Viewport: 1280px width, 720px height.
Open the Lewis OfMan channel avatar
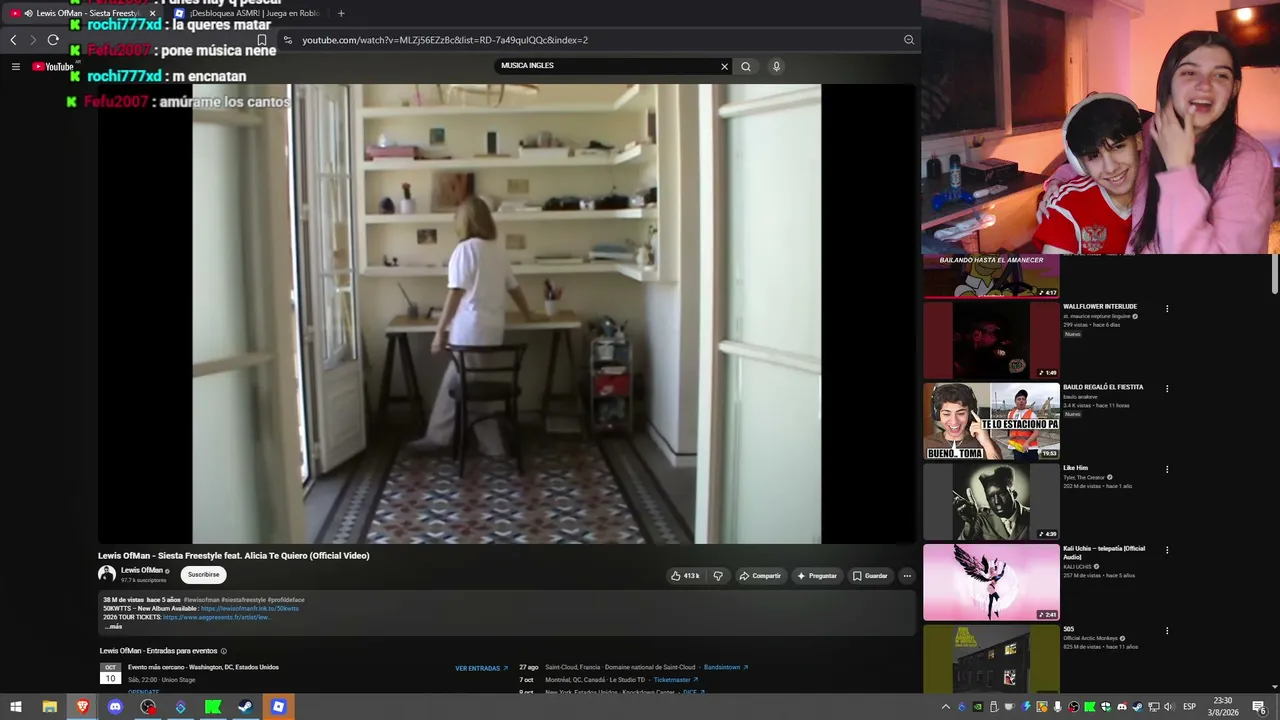(x=107, y=574)
